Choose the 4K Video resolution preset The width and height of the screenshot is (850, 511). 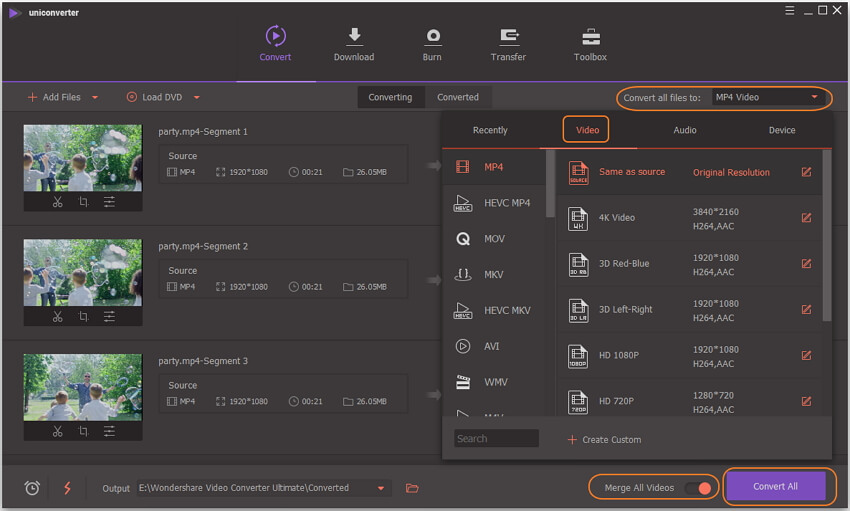pos(690,218)
